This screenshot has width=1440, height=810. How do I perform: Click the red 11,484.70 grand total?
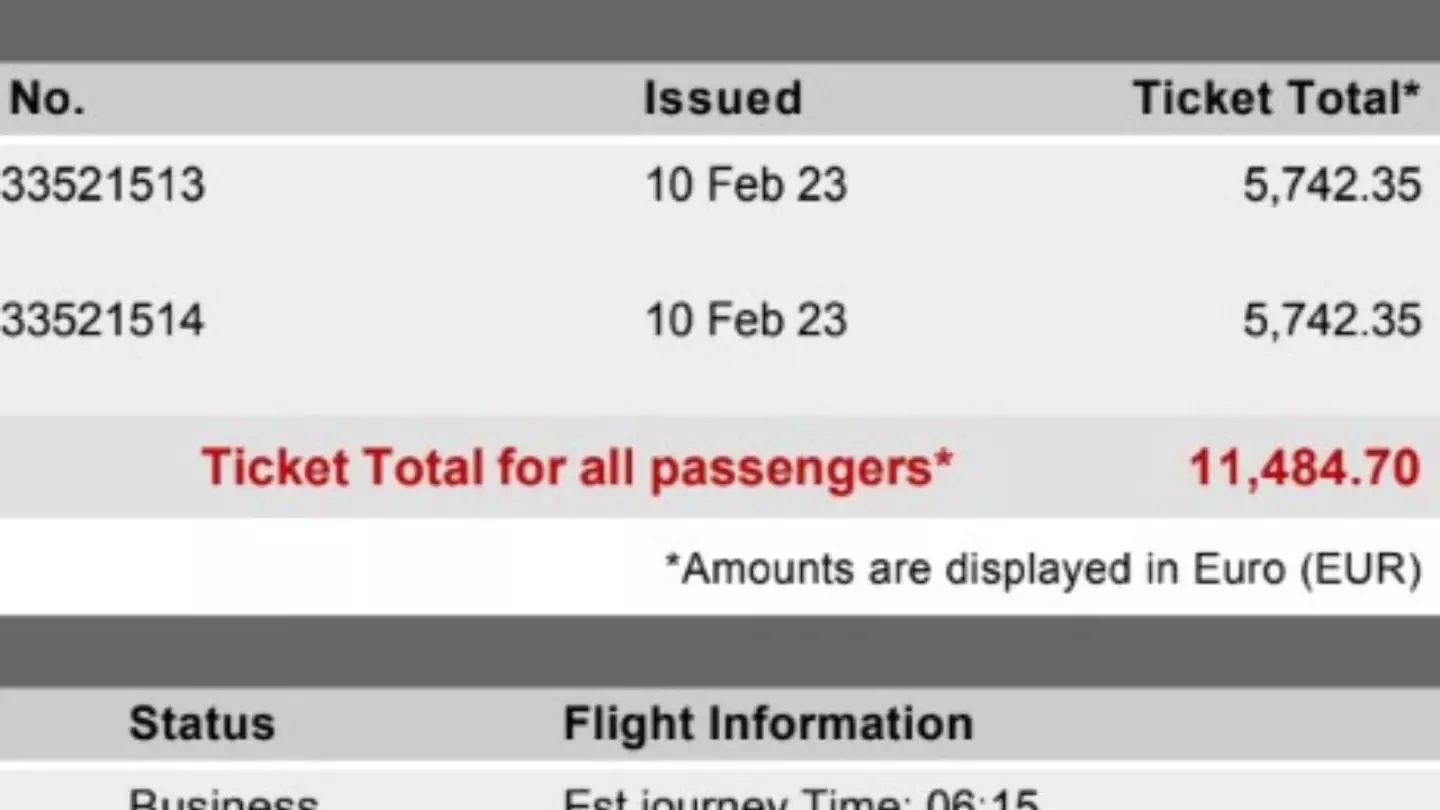(1304, 468)
